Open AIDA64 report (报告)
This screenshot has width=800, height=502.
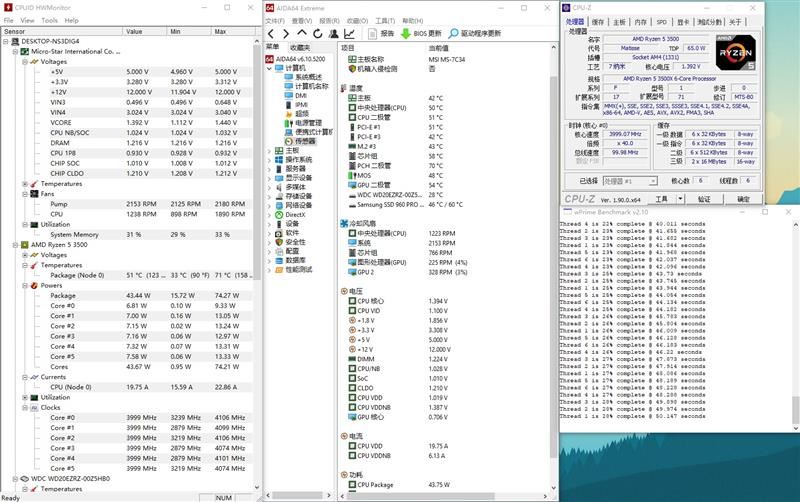coord(381,34)
